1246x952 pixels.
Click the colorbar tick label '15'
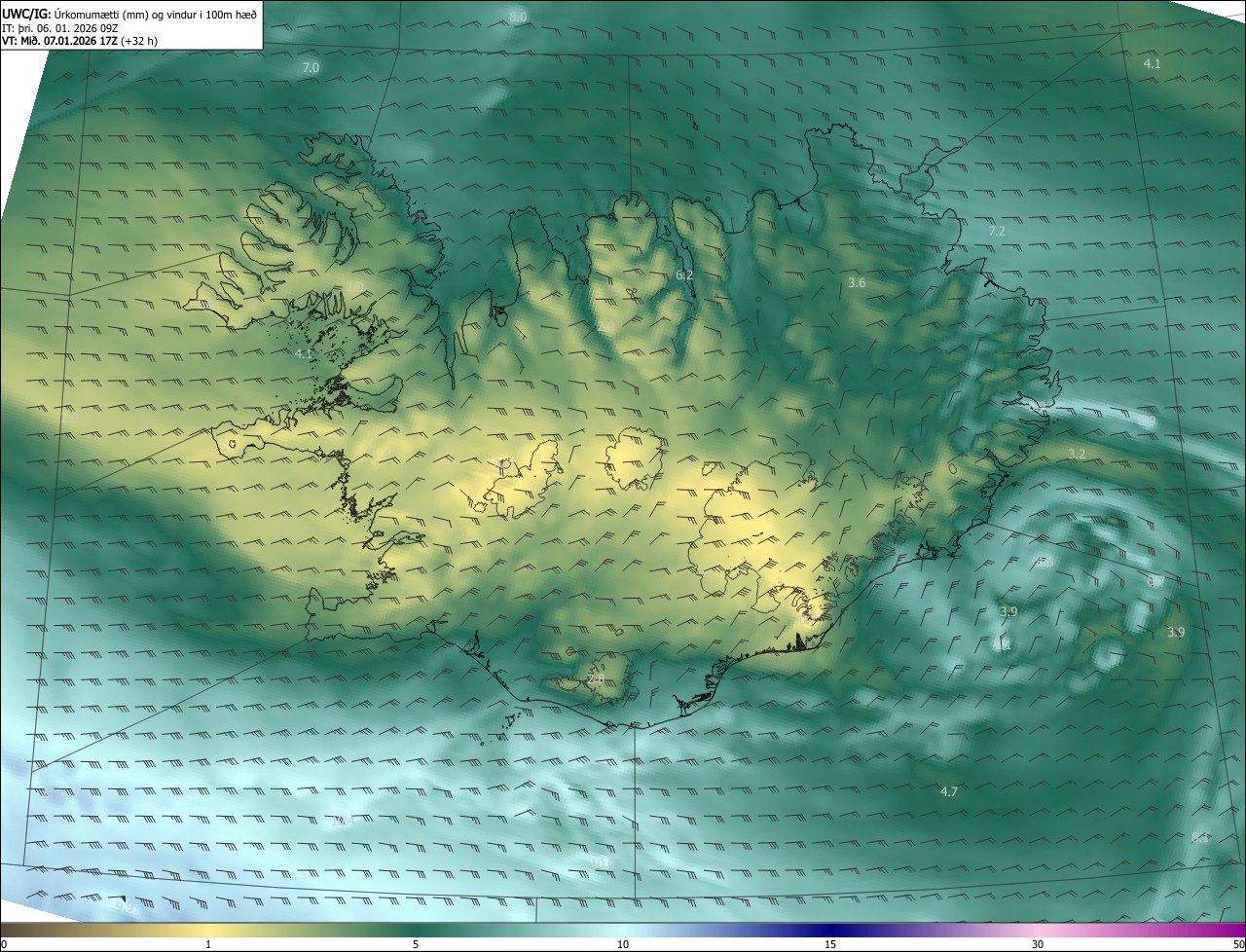coord(830,944)
